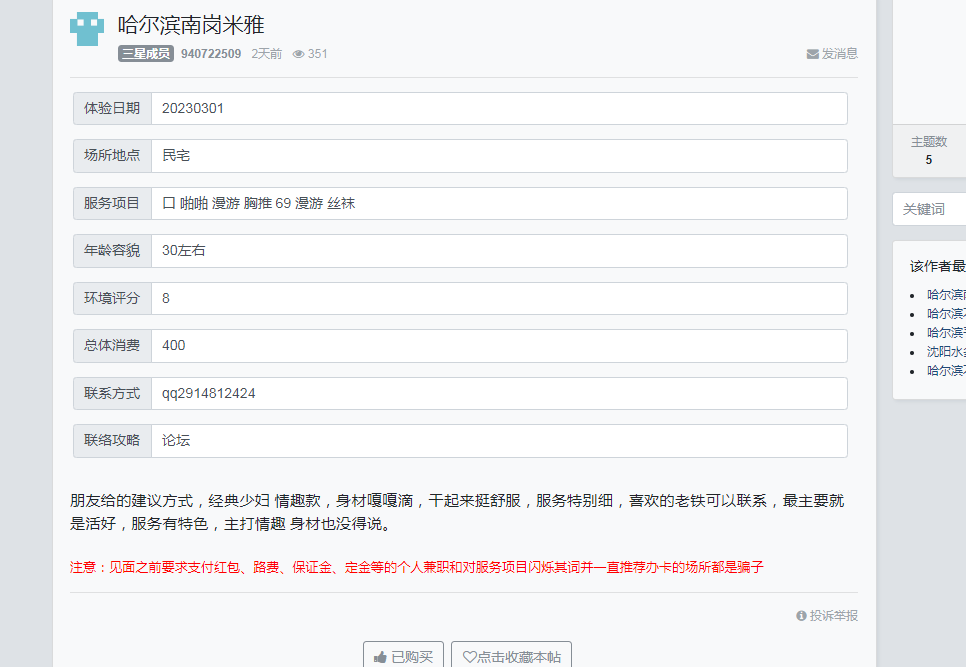Click the 联系方式 QQ number field

pyautogui.click(x=500, y=393)
